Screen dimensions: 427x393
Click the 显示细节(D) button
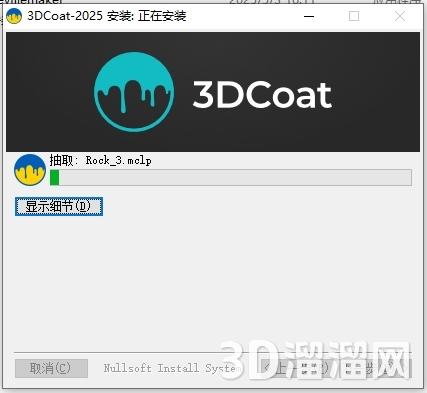click(x=59, y=206)
